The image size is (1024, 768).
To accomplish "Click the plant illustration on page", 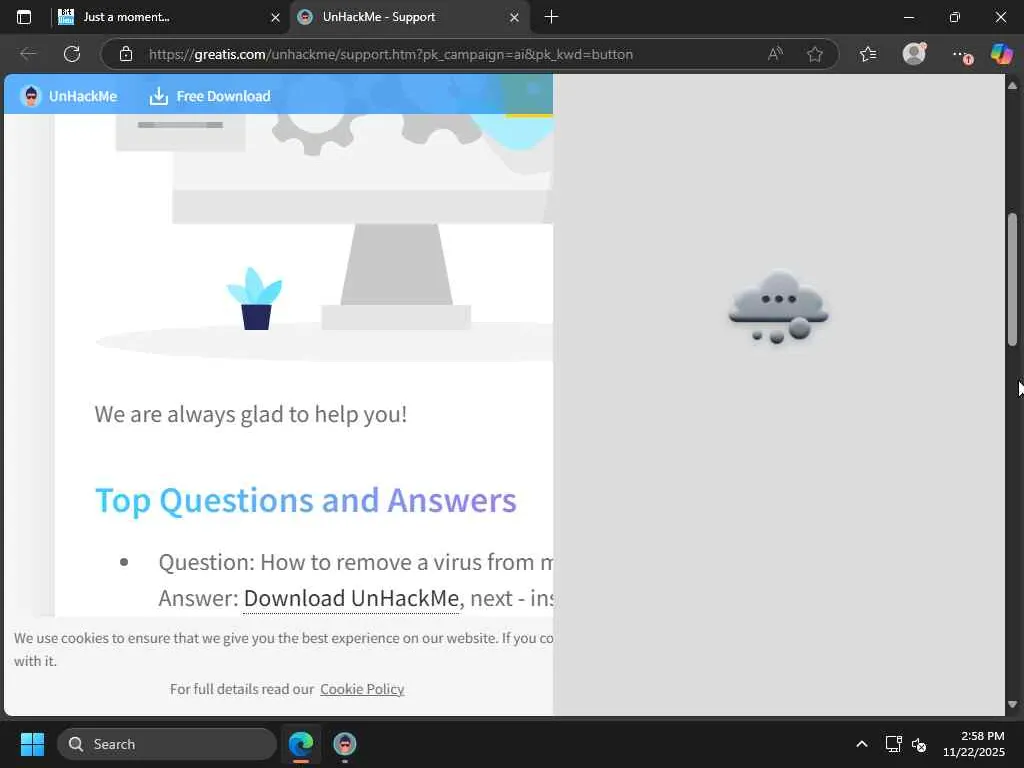I will coord(255,298).
